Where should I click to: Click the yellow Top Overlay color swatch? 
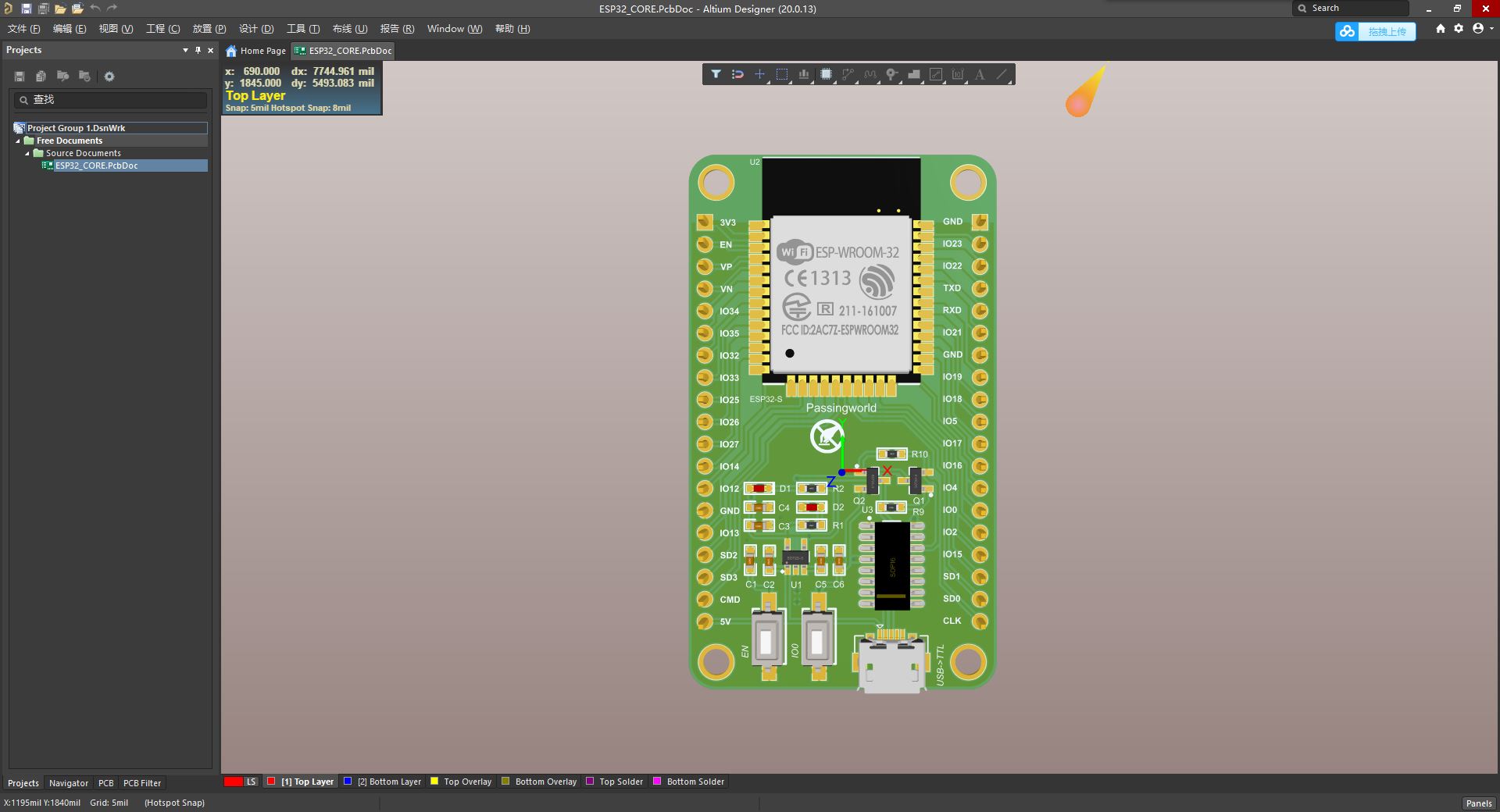[x=434, y=781]
